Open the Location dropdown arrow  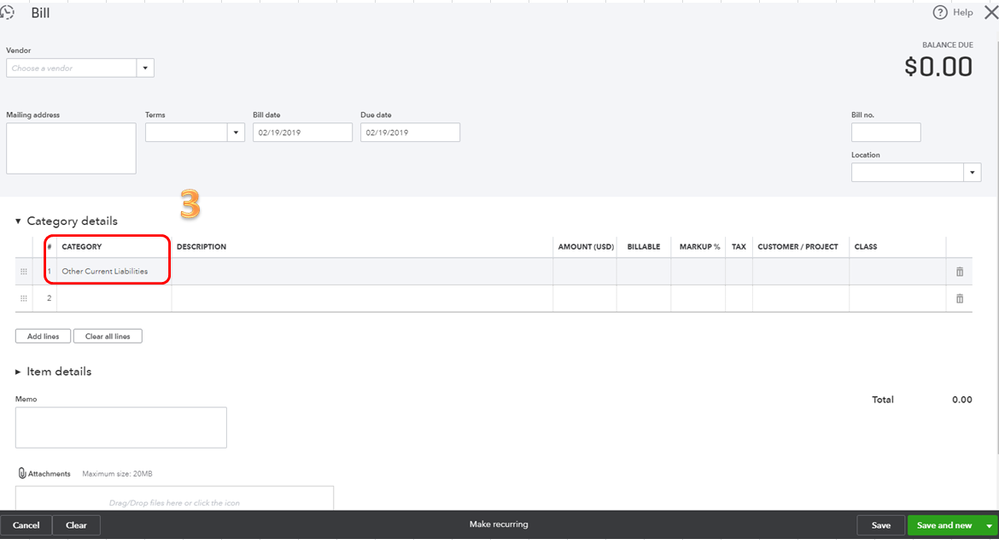(972, 173)
